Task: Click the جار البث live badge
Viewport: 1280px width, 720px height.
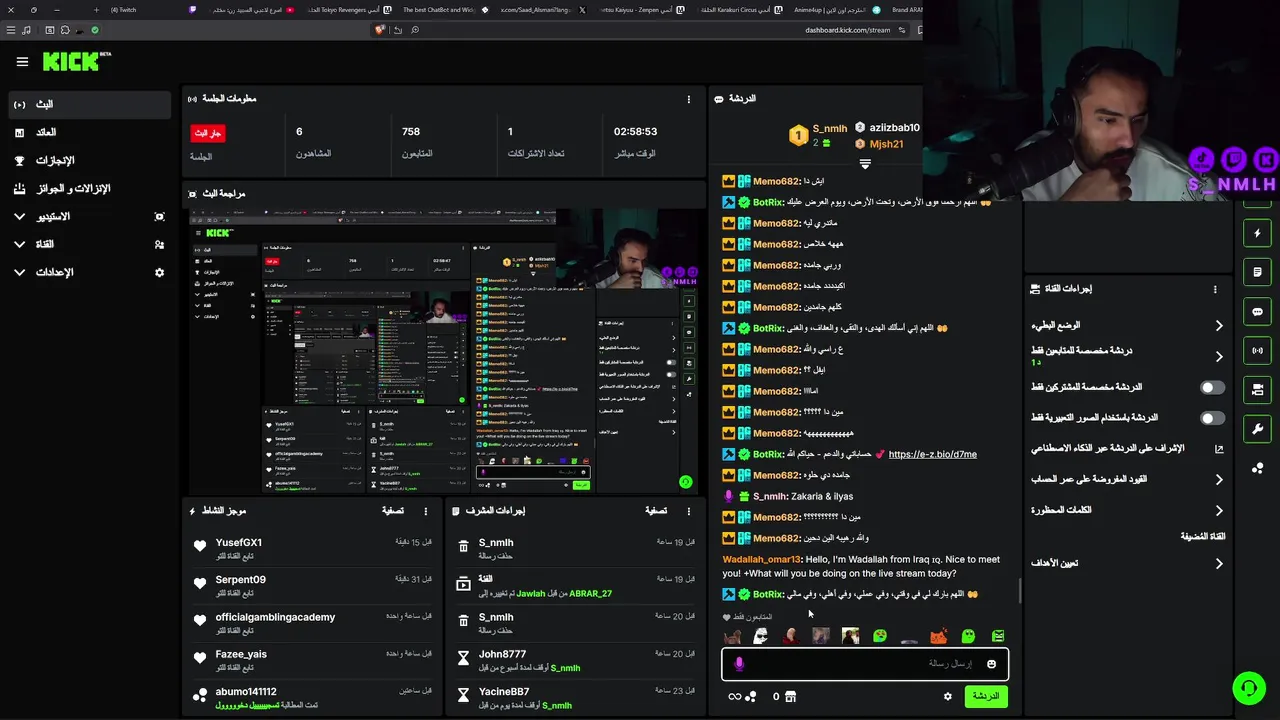Action: tap(208, 133)
